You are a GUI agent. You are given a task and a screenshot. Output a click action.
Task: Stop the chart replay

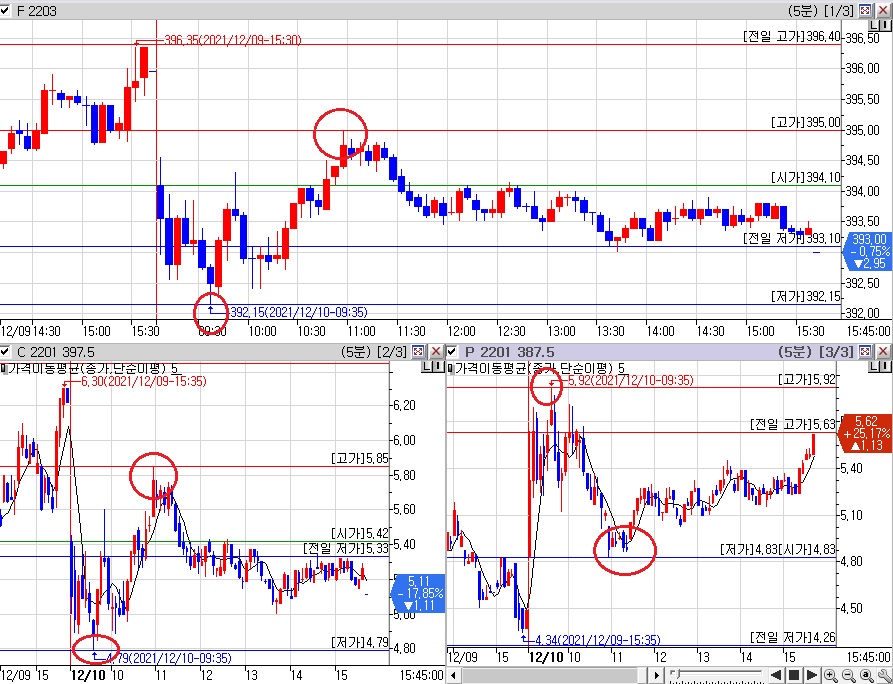tap(793, 675)
